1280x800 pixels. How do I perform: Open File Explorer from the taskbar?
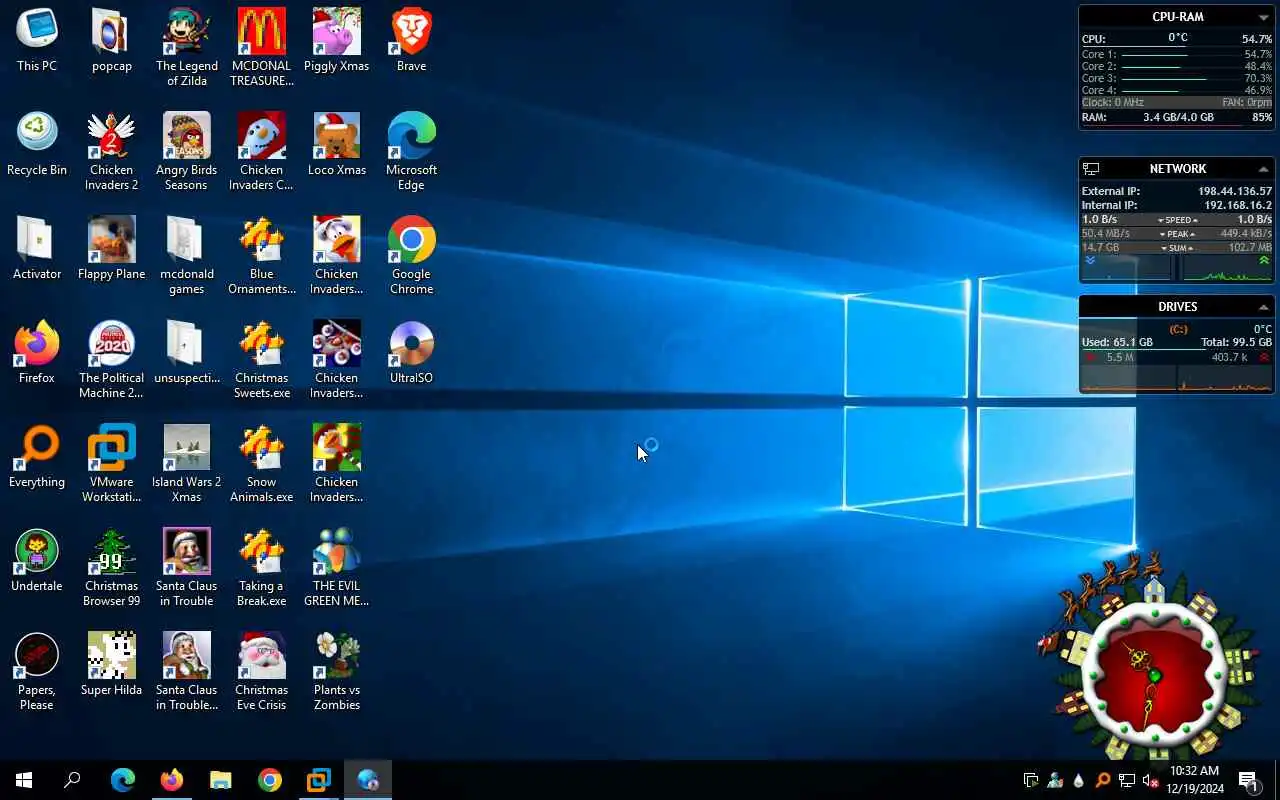coord(221,780)
